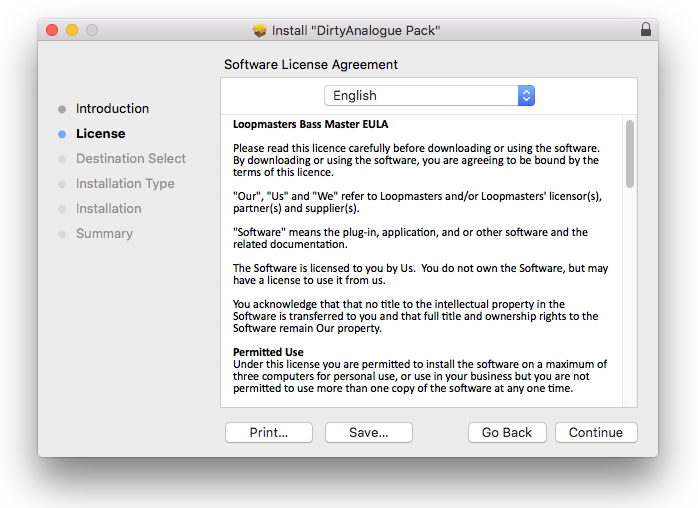698x508 pixels.
Task: Click the Permitted Use heading in the license text
Action: coord(268,352)
